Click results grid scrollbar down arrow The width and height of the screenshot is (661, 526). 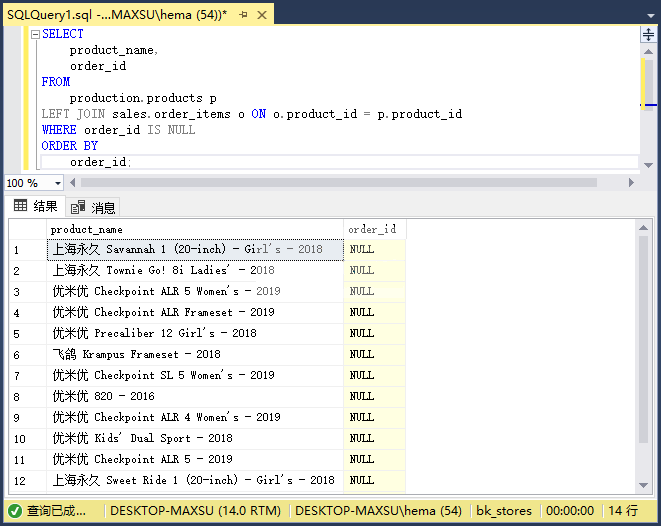click(x=643, y=485)
